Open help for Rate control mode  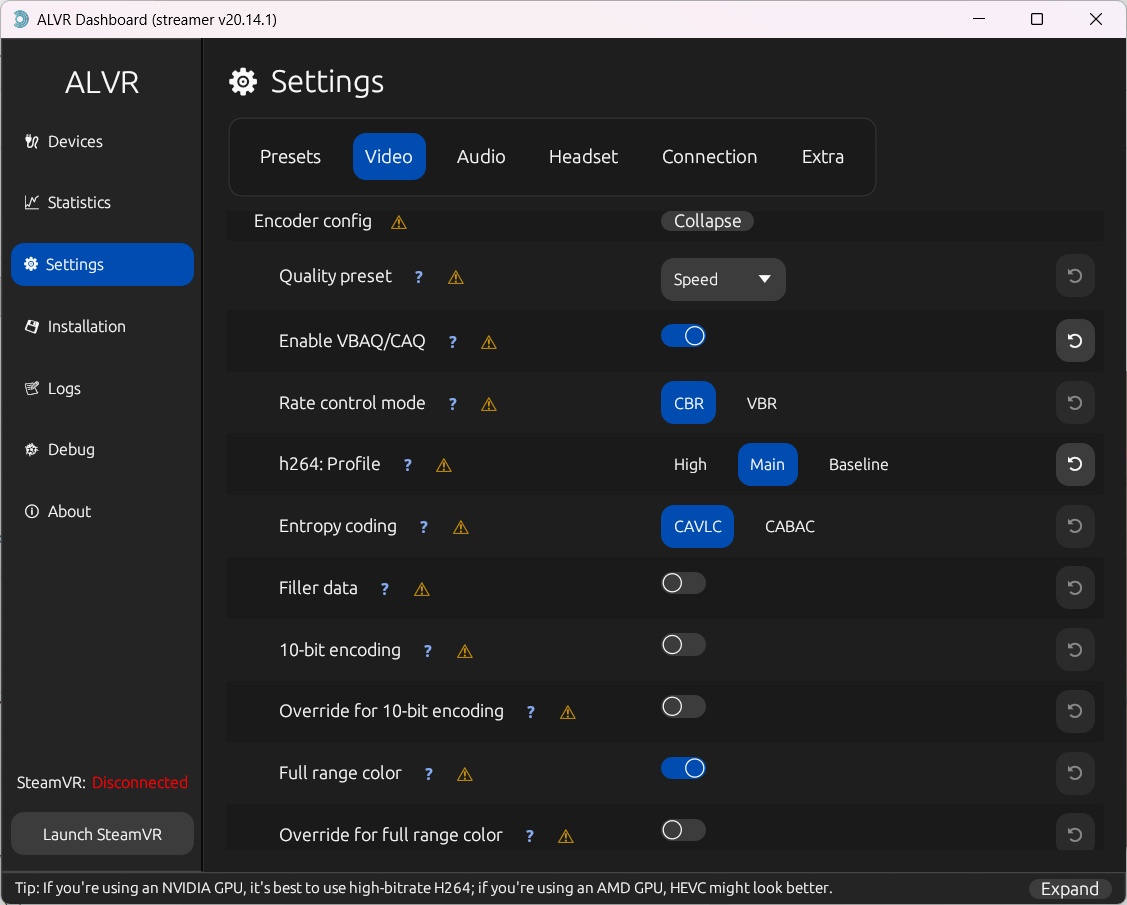(453, 404)
